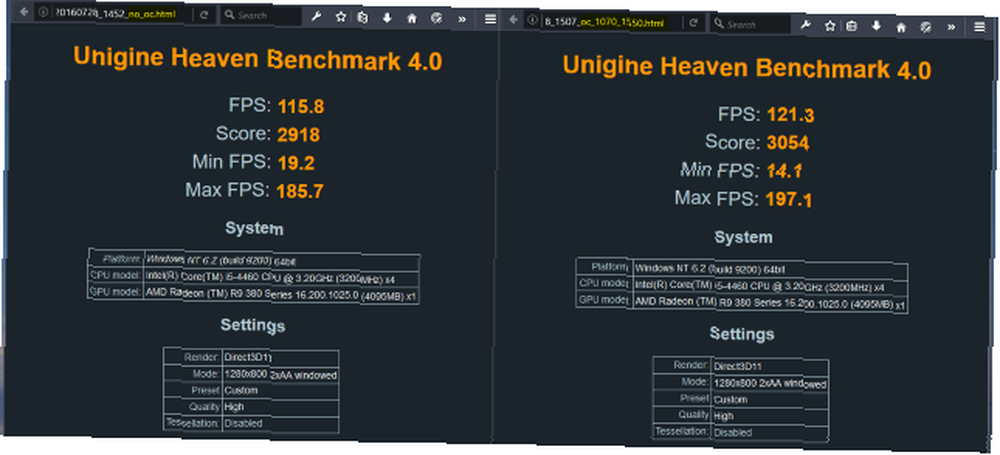Image resolution: width=1000 pixels, height=455 pixels.
Task: Open developer tools wrench in right window
Action: [x=805, y=26]
